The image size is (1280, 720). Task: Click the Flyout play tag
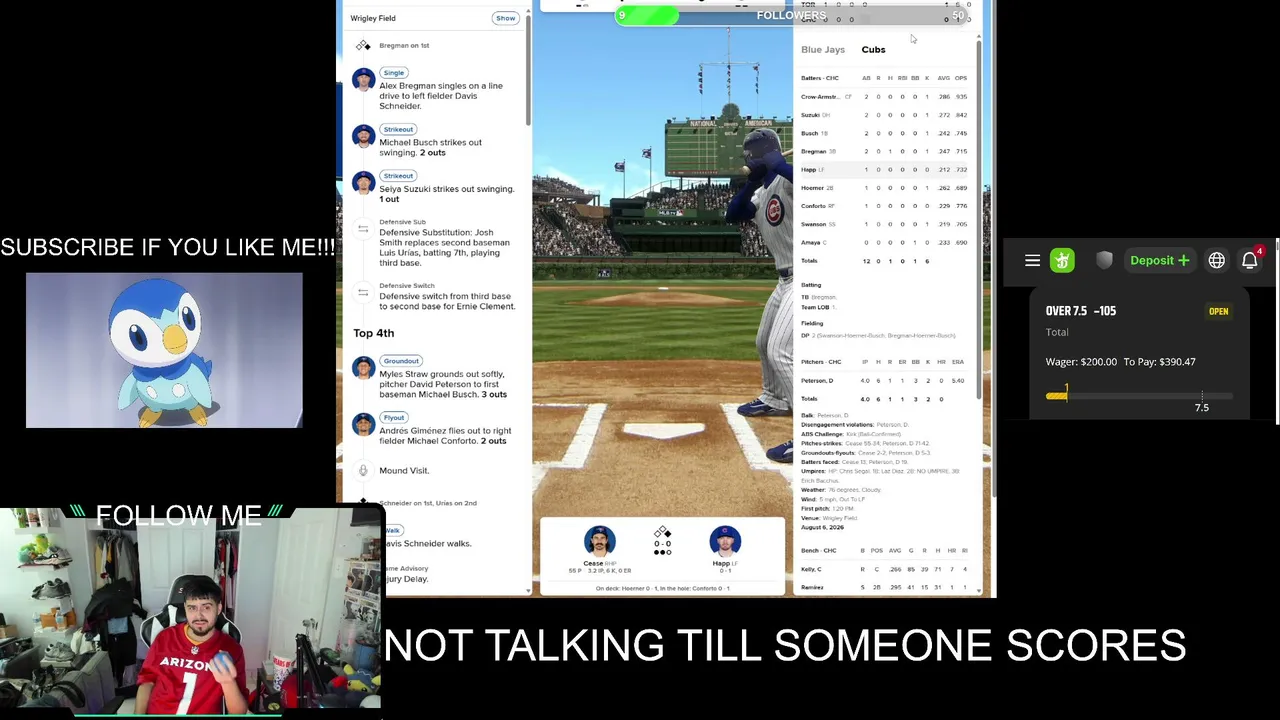coord(393,417)
